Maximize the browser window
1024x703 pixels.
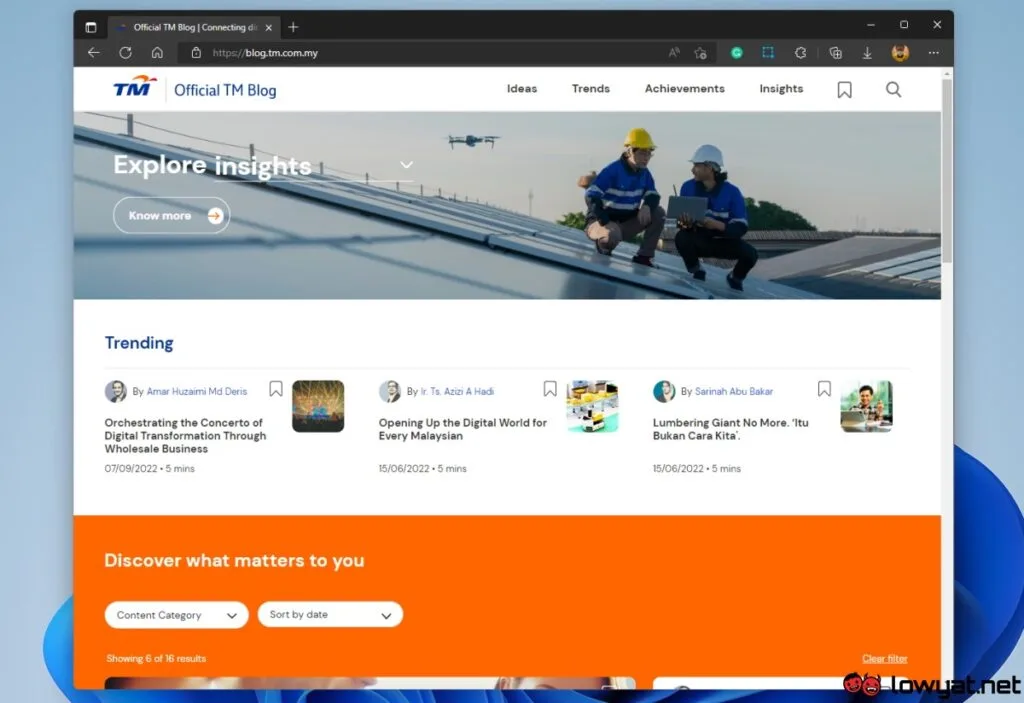coord(904,25)
